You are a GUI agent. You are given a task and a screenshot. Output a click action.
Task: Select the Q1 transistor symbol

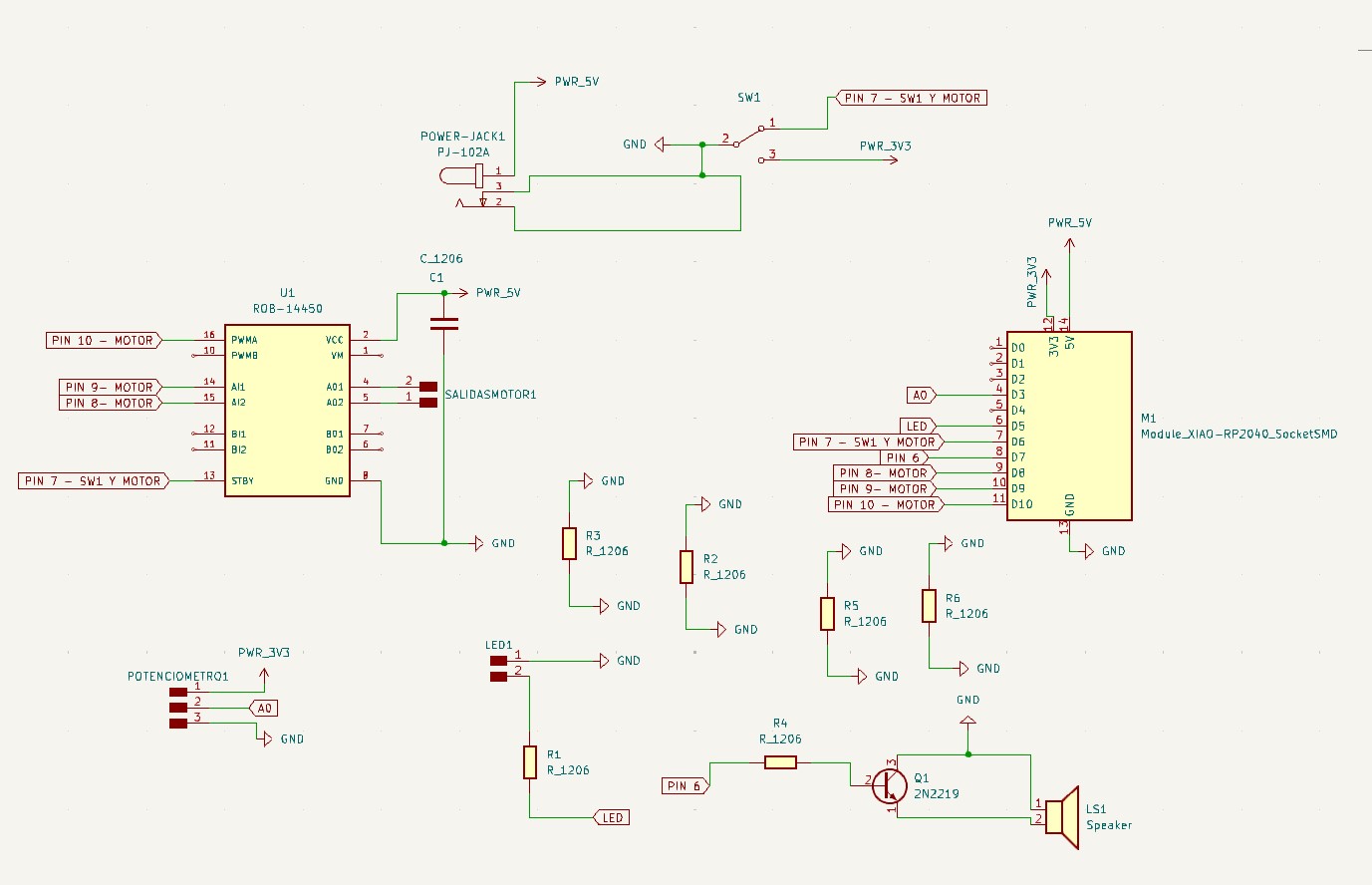(890, 785)
